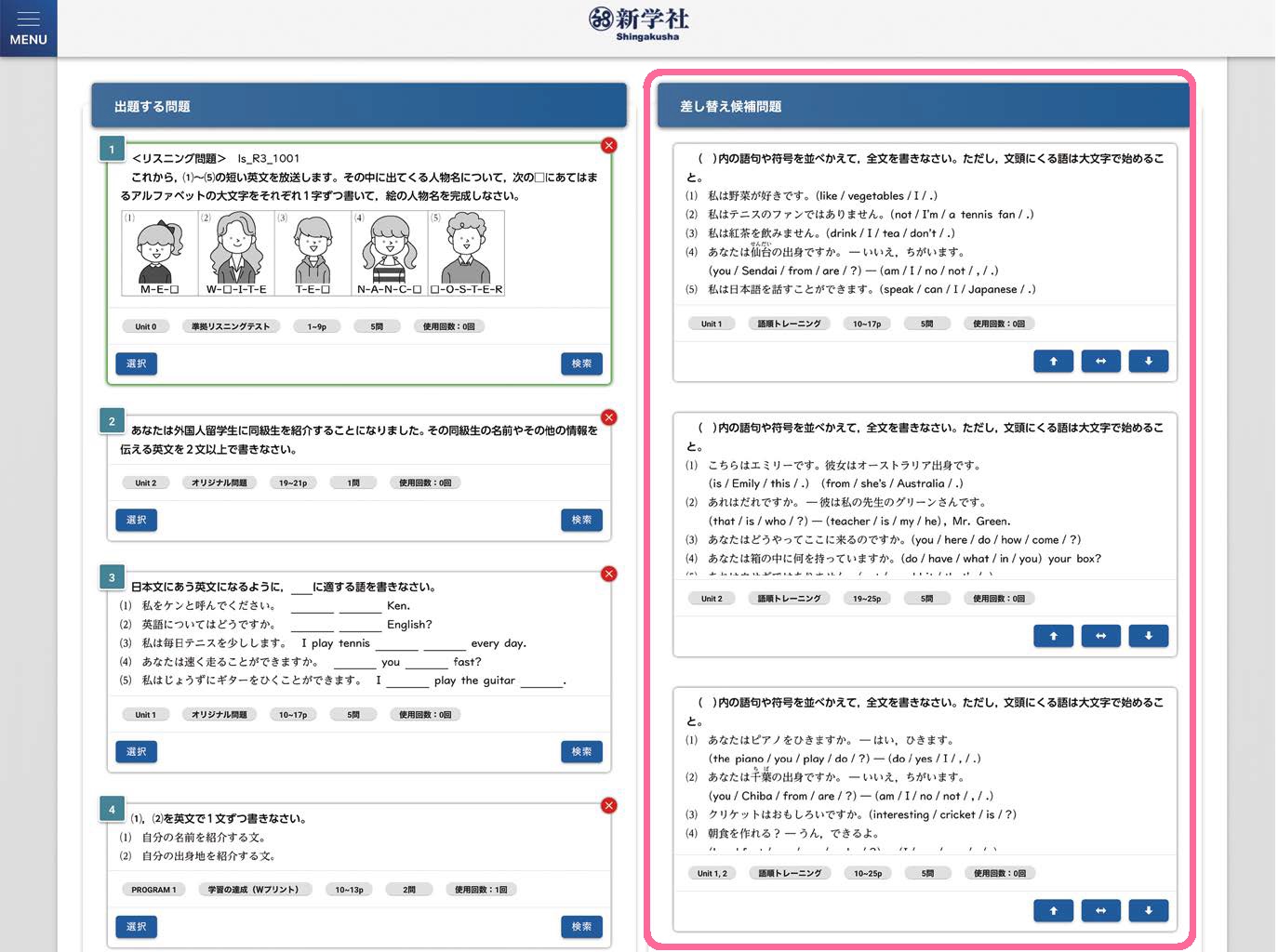Screen dimensions: 1278x952
Task: Remove question 1 with red X
Action: point(609,145)
